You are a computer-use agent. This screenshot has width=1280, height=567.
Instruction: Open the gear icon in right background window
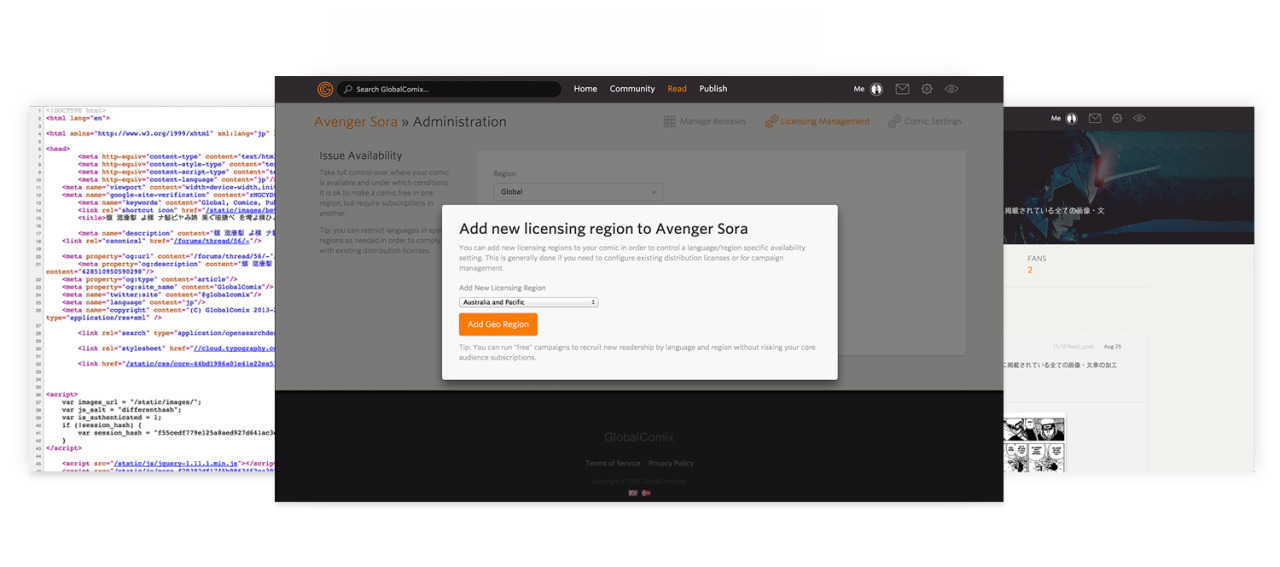[1117, 118]
